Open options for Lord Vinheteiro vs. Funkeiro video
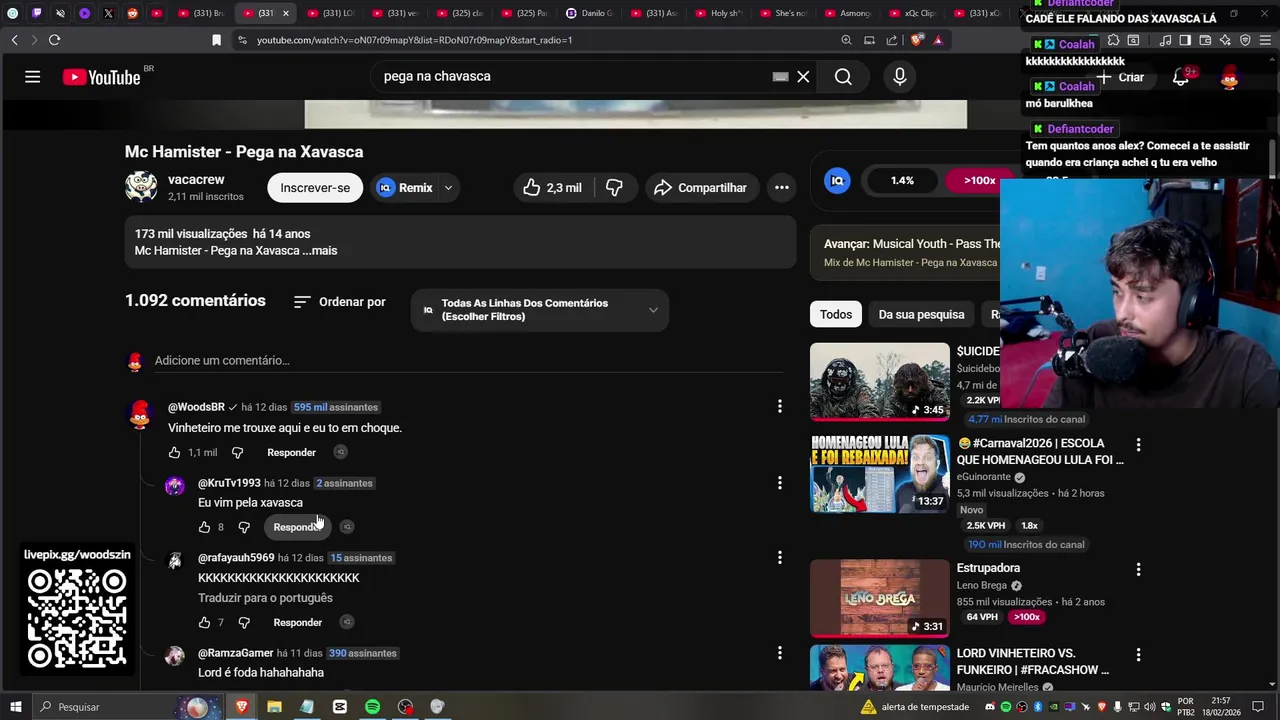 1138,654
